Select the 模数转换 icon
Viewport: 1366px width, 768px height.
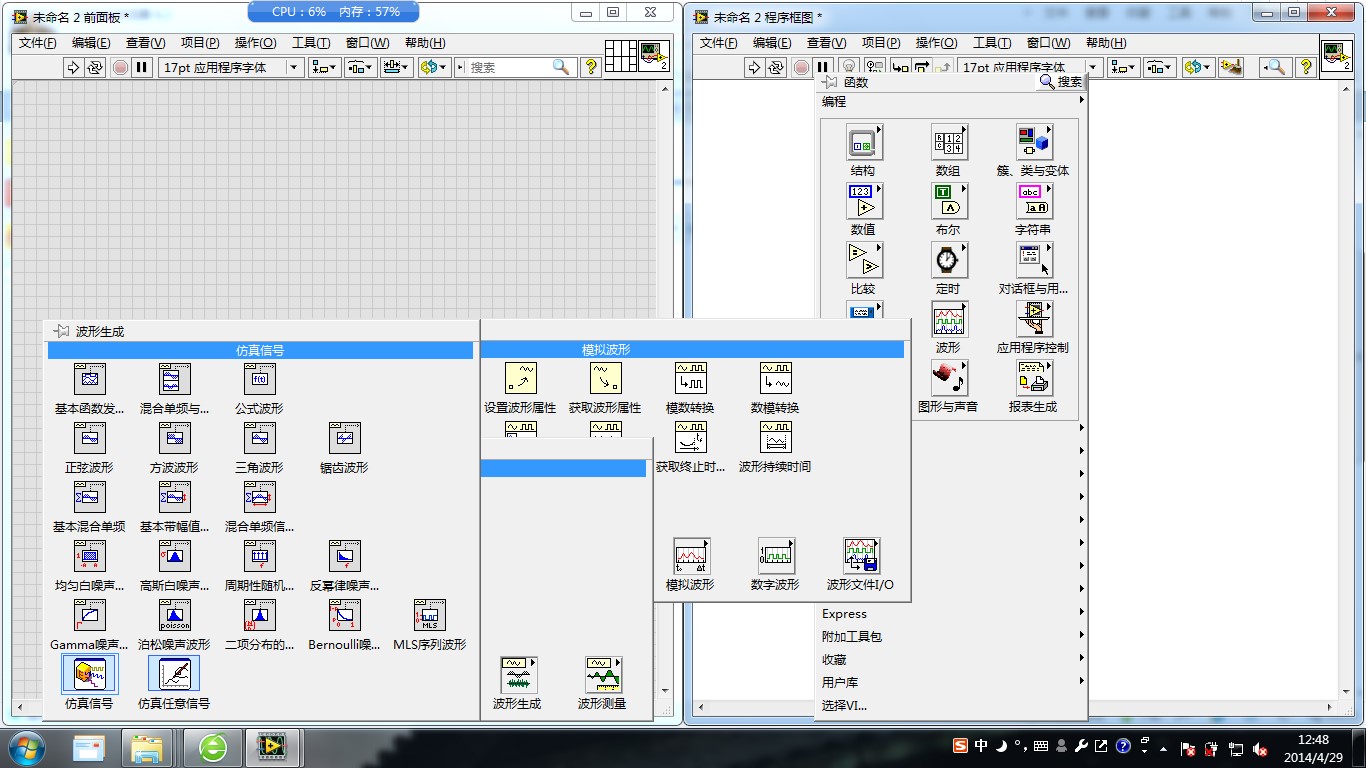[x=691, y=378]
